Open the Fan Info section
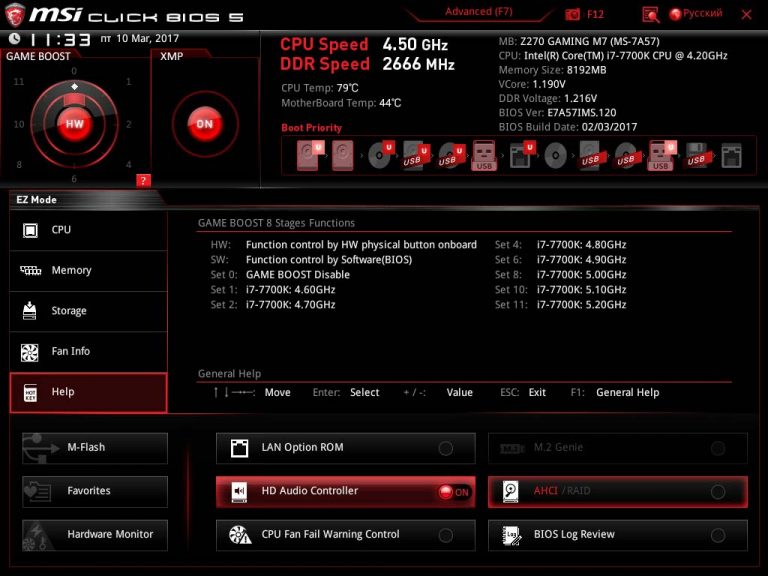768x576 pixels. tap(88, 352)
